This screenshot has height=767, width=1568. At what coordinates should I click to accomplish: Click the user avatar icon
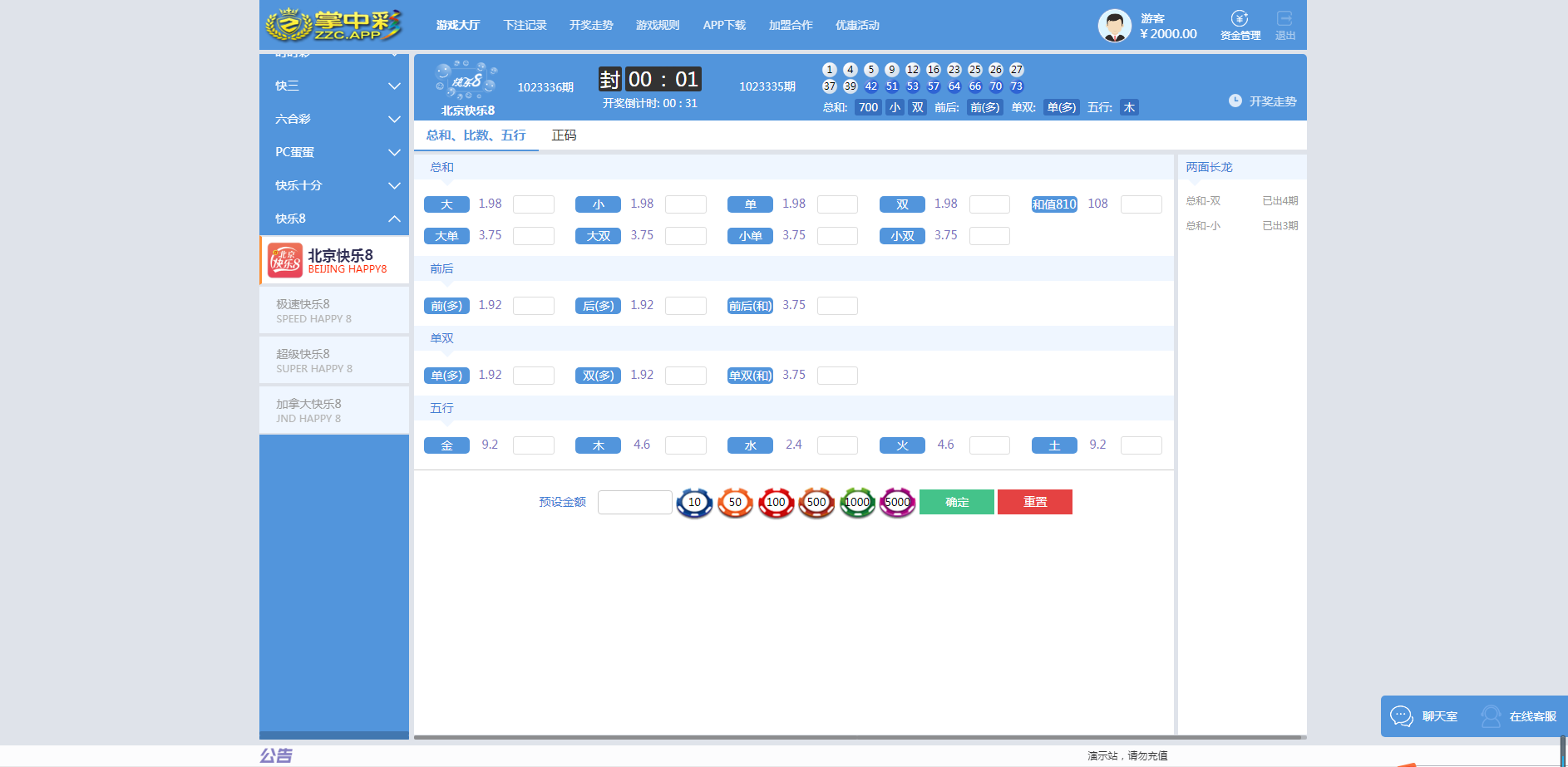1114,26
